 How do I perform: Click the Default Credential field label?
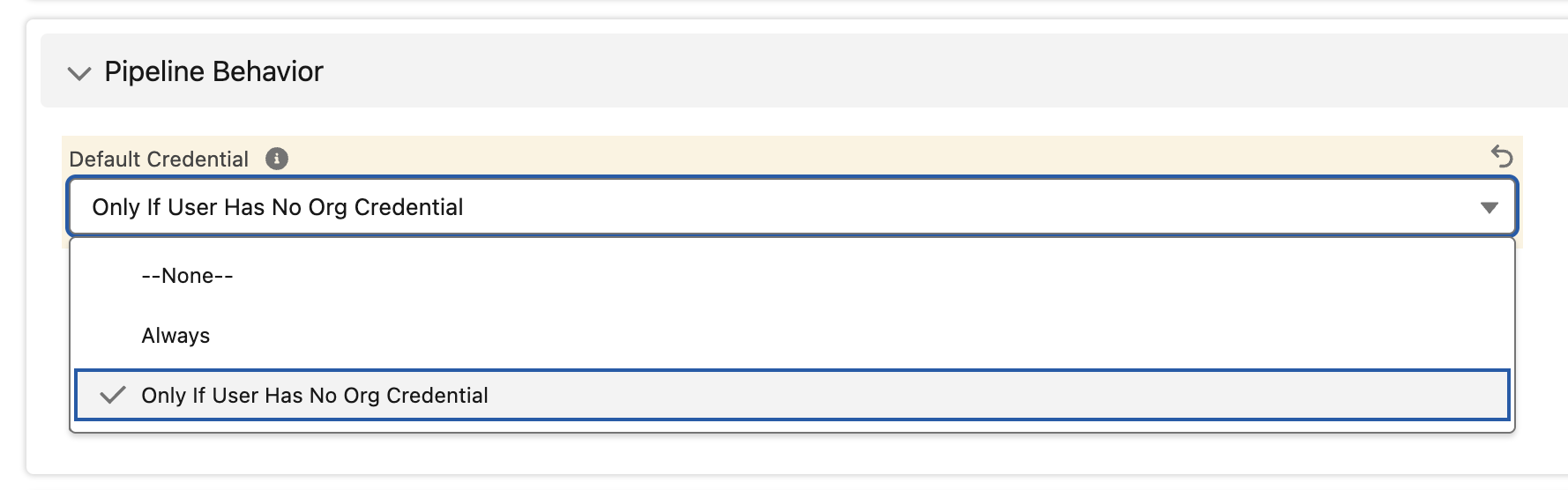coord(159,160)
